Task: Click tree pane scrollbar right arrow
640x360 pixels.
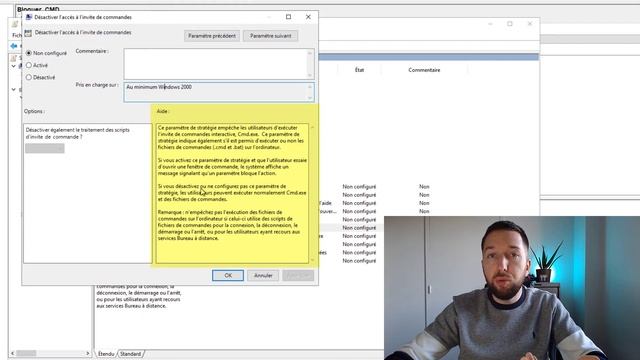Action: [x=88, y=353]
